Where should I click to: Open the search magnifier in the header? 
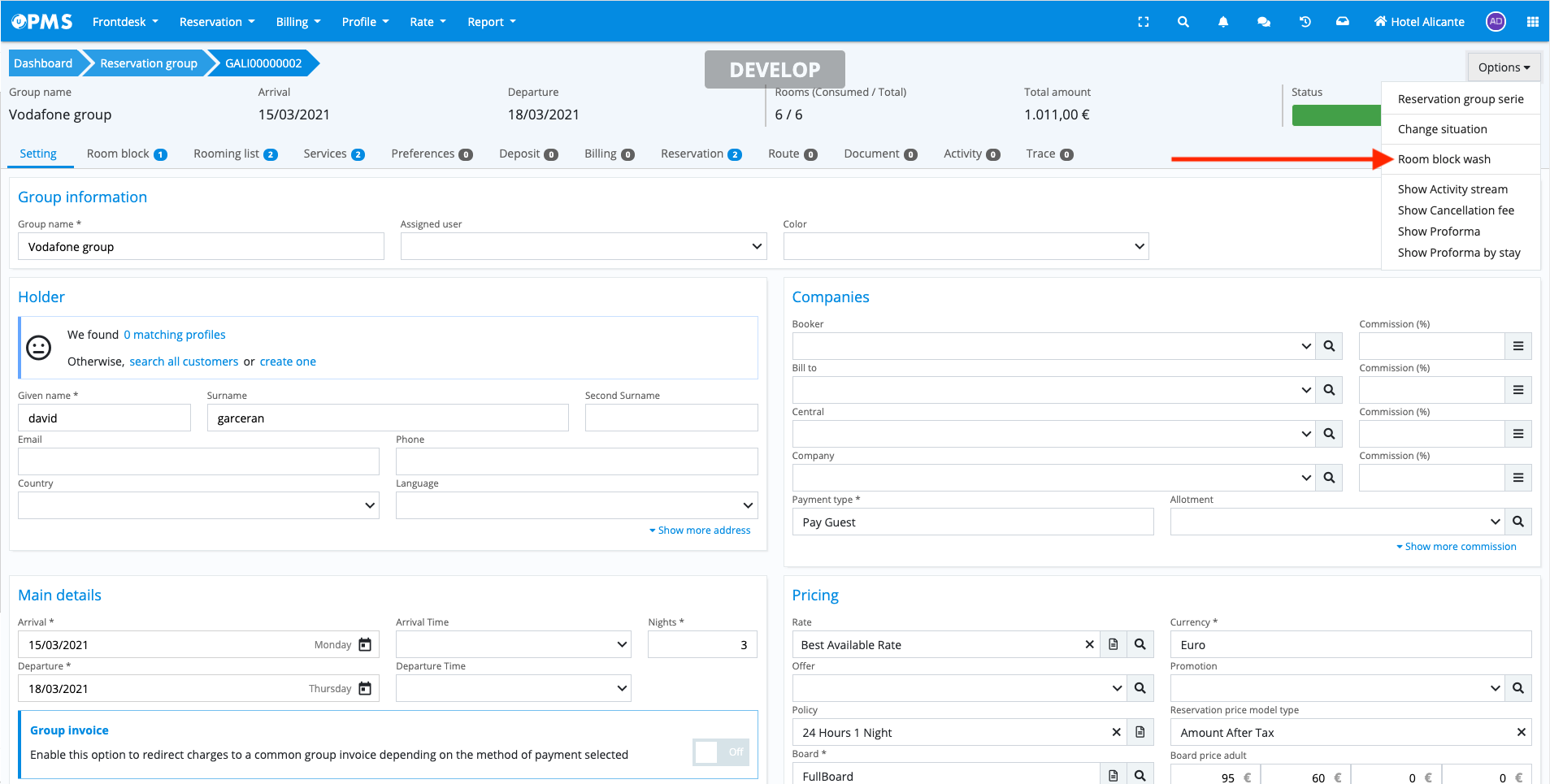1183,22
